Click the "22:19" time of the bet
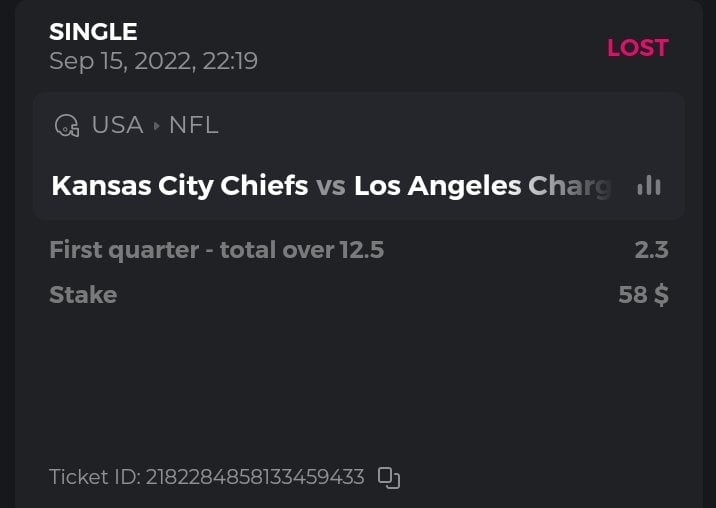The image size is (716, 508). [229, 61]
